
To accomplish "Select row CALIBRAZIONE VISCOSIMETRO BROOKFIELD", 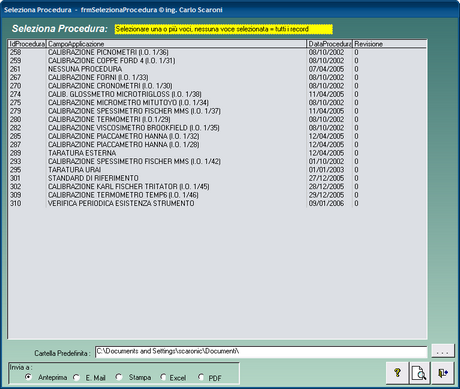I will (x=217, y=128).
